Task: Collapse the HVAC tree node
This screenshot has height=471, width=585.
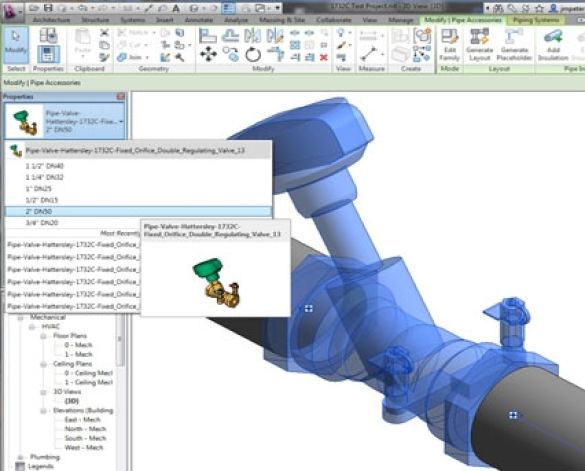Action: (32, 327)
